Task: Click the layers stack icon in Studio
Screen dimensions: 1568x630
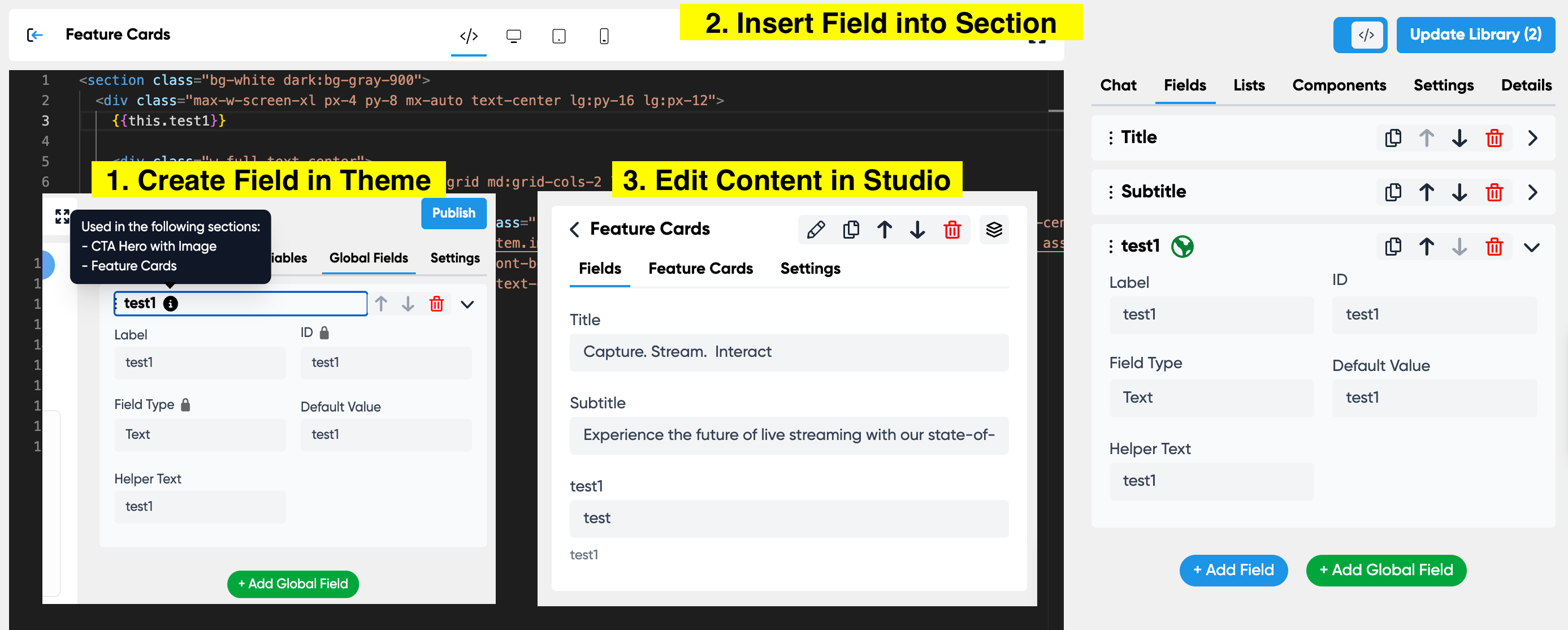Action: point(993,230)
